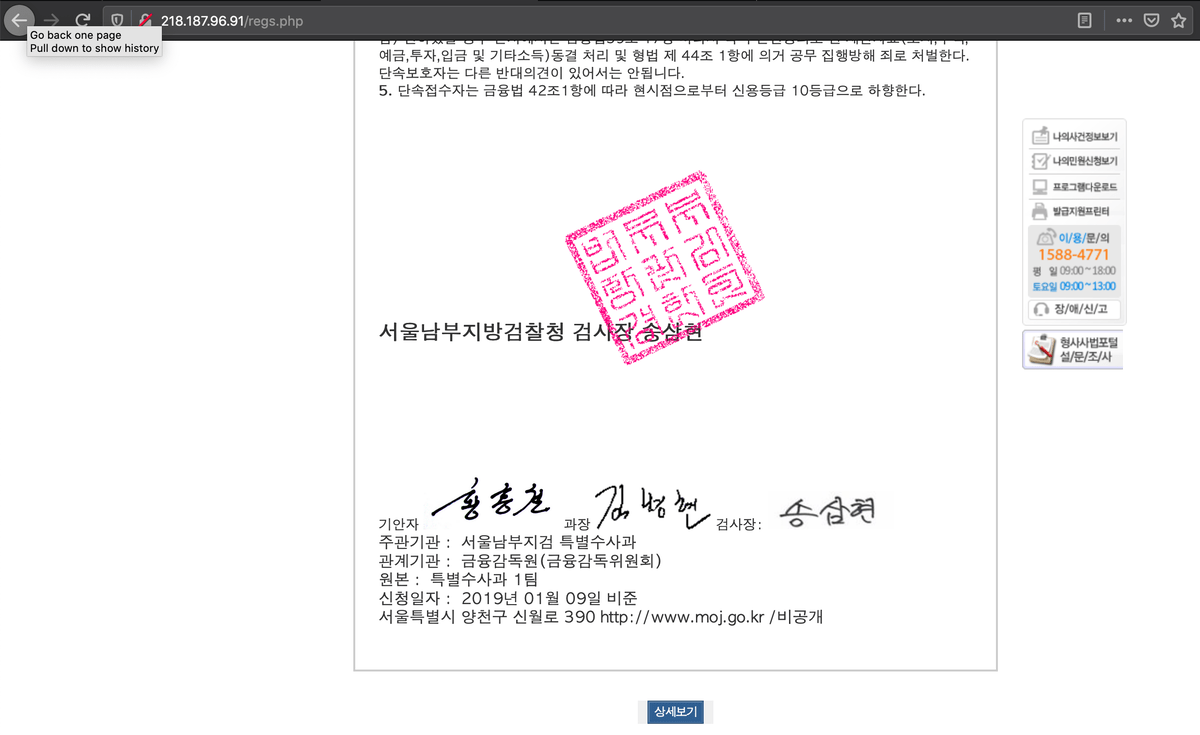This screenshot has width=1200, height=735.
Task: Toggle the tracking protection shield
Action: click(x=117, y=19)
